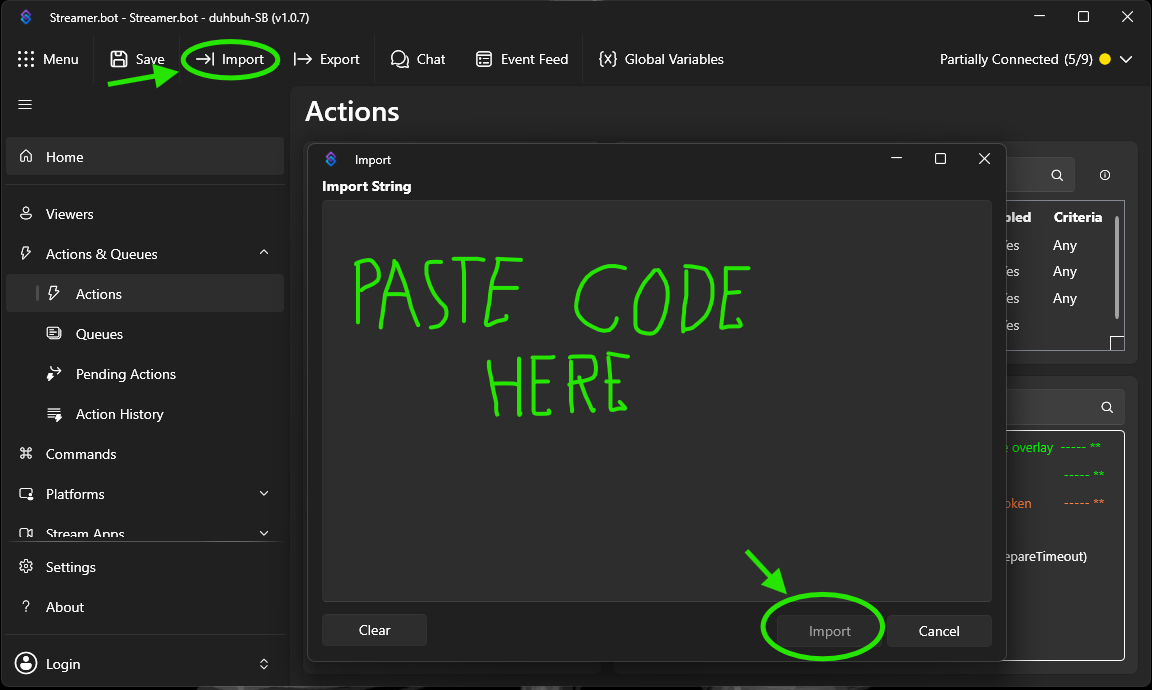1152x690 pixels.
Task: Click the About question mark icon
Action: pyautogui.click(x=26, y=606)
